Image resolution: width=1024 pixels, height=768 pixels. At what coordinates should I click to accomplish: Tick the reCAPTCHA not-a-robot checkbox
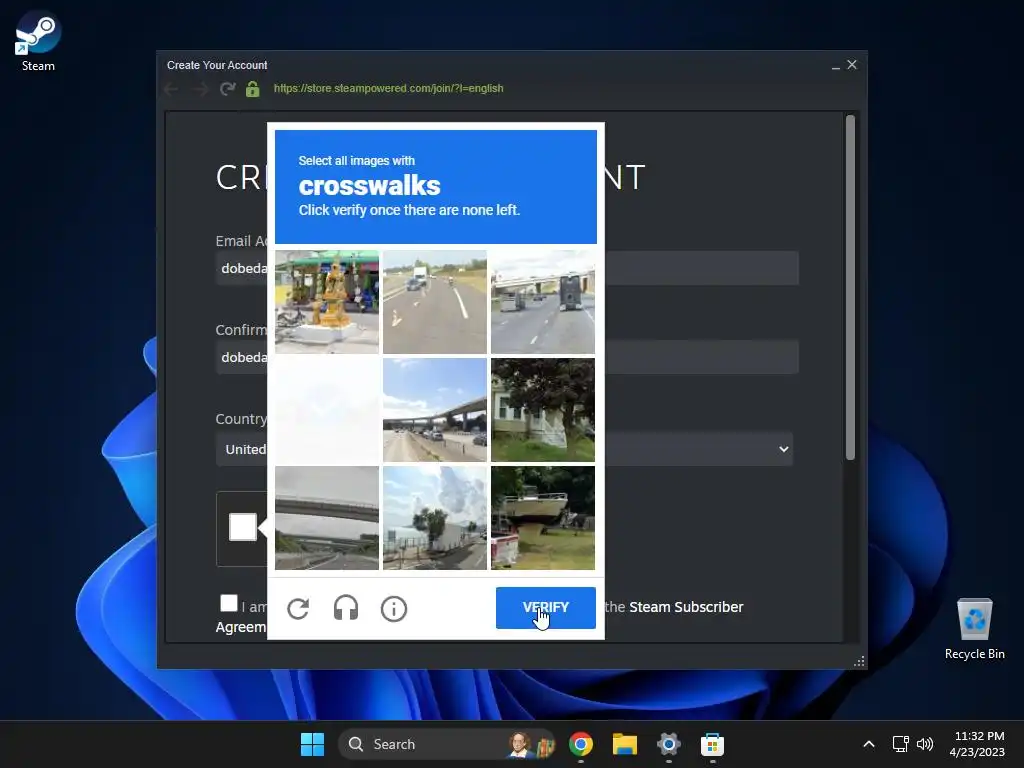(x=243, y=527)
